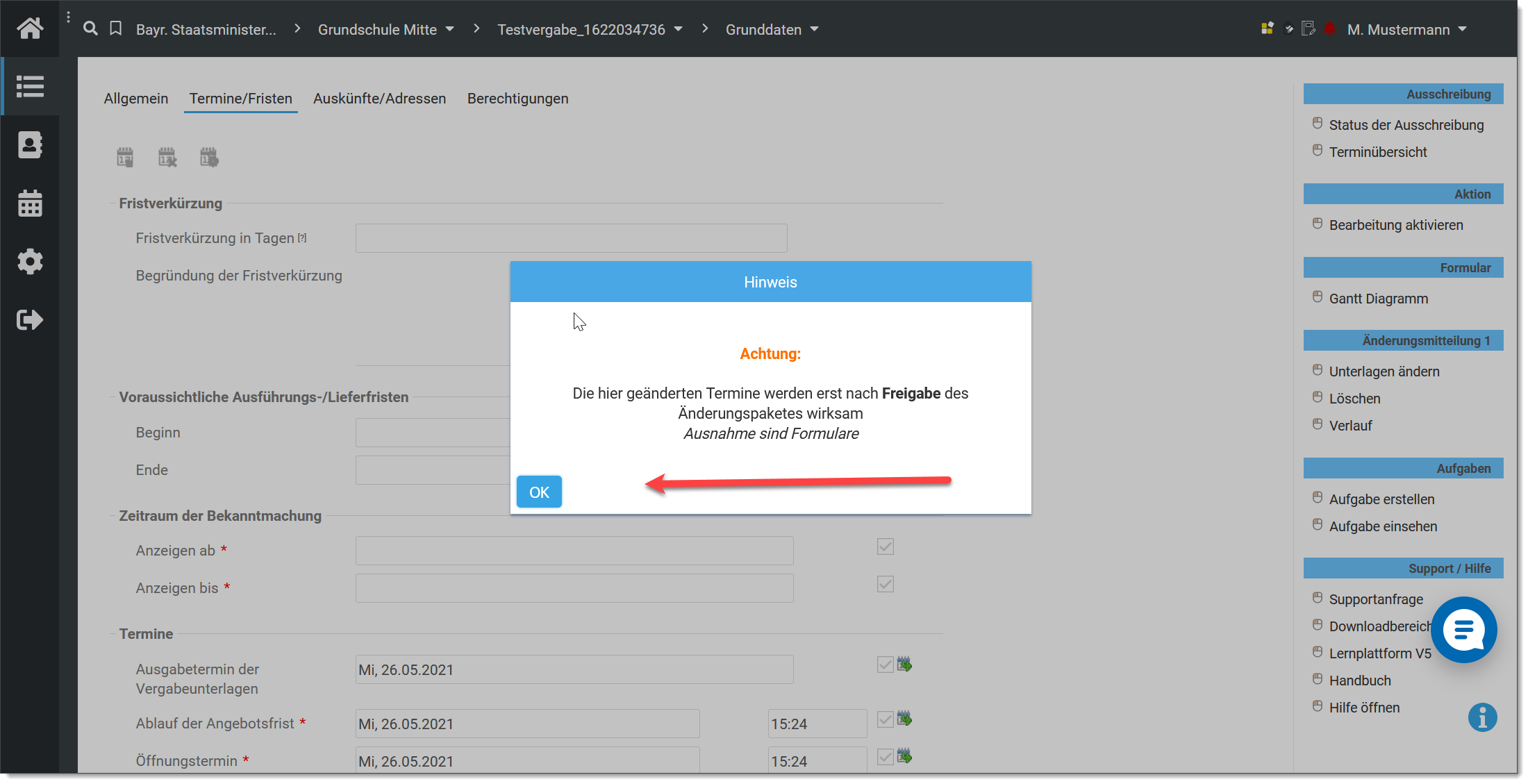Expand the Testvergabe_1622034736 breadcrumb dropdown
This screenshot has height=784, width=1528.
click(x=679, y=29)
